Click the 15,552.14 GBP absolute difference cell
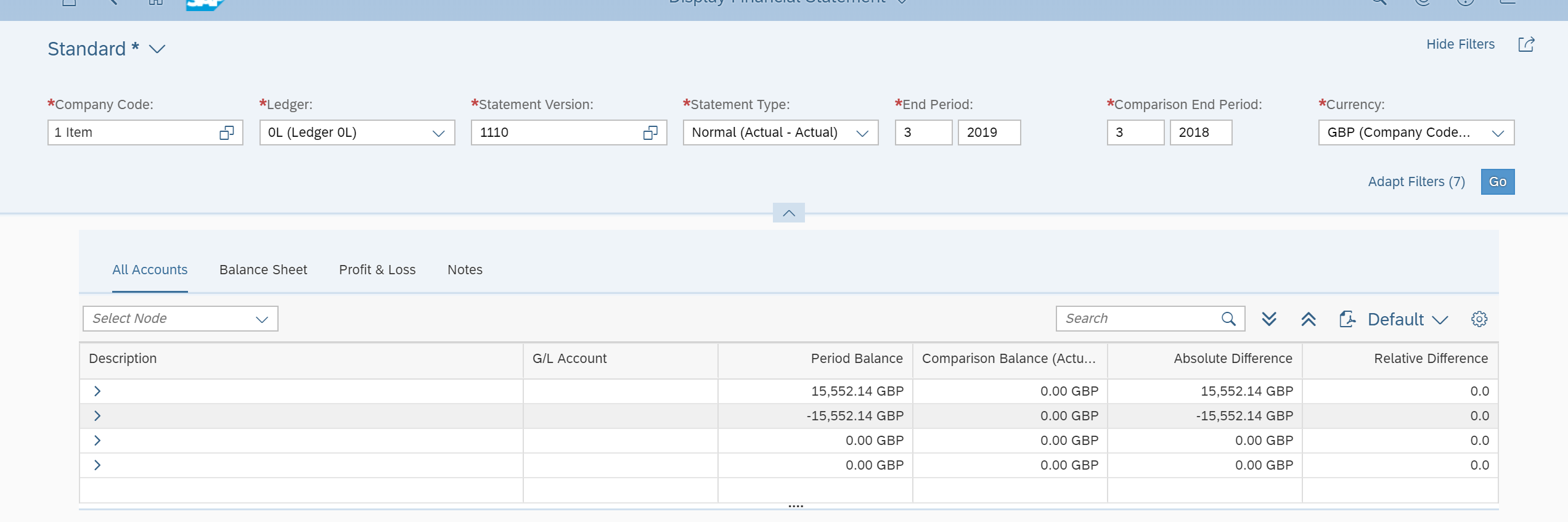Image resolution: width=1568 pixels, height=522 pixels. tap(1205, 391)
